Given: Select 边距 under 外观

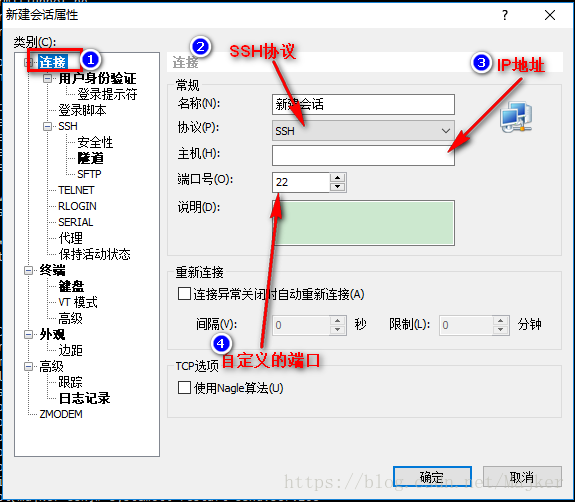Looking at the screenshot, I should [70, 350].
